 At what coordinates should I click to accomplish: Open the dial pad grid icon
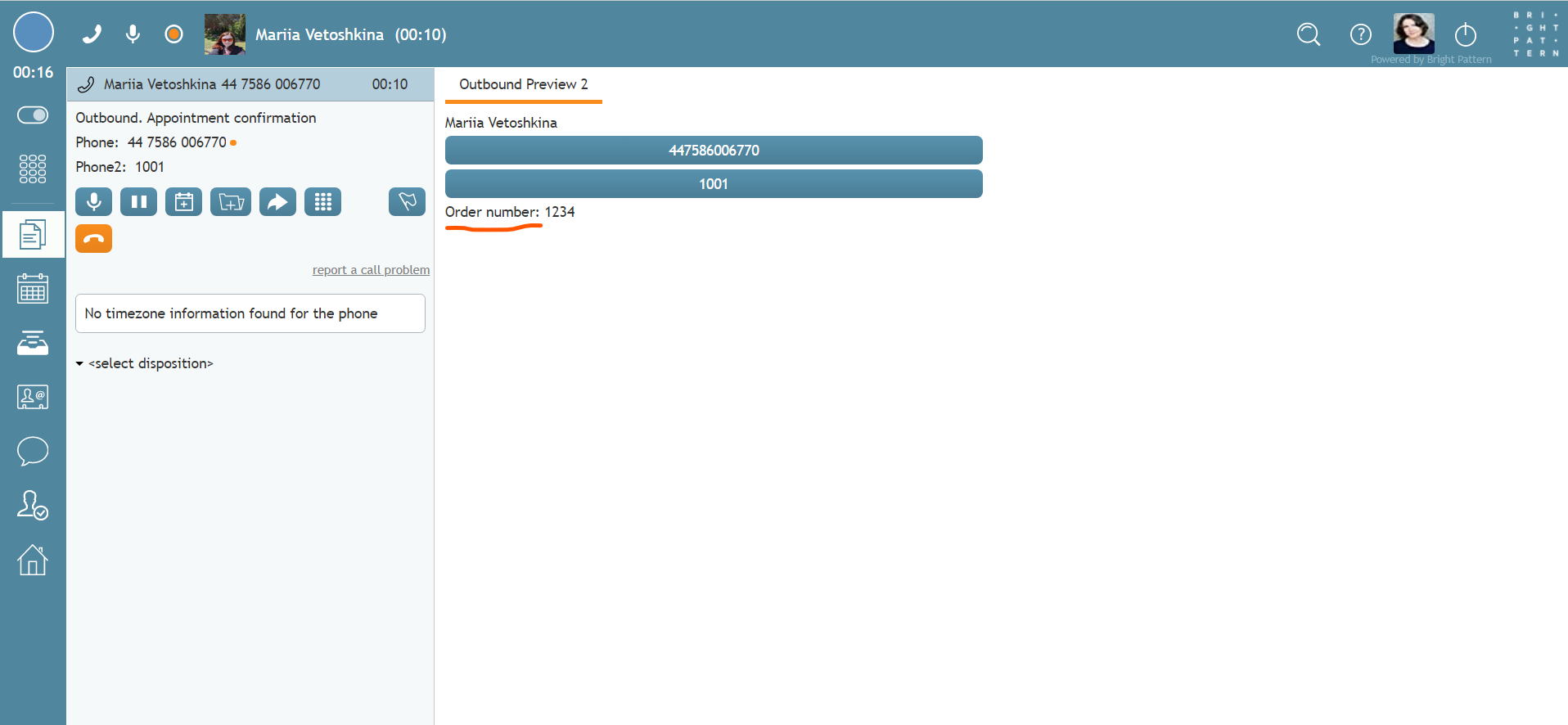click(x=322, y=201)
